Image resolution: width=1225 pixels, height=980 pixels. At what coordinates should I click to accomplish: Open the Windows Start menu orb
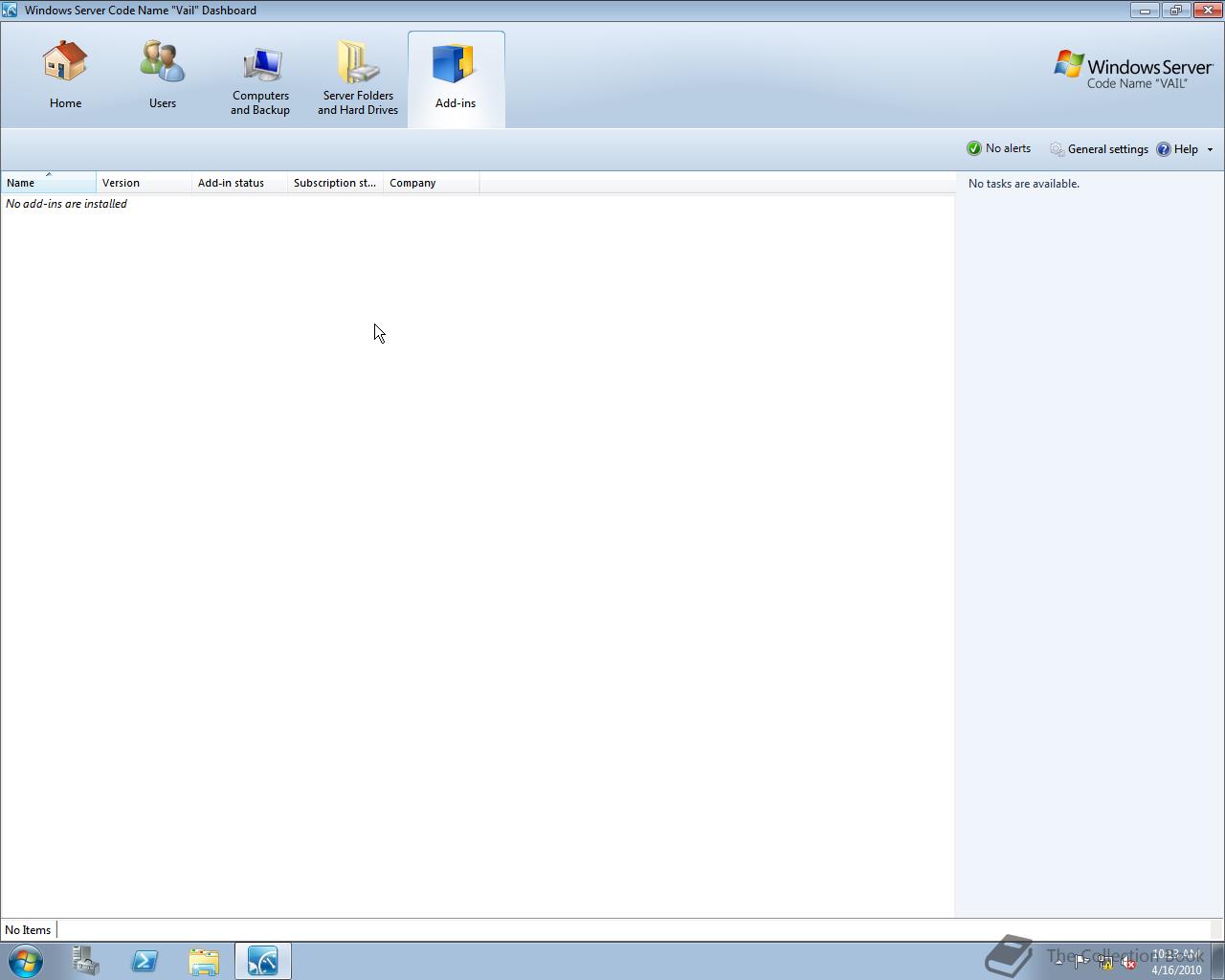26,961
